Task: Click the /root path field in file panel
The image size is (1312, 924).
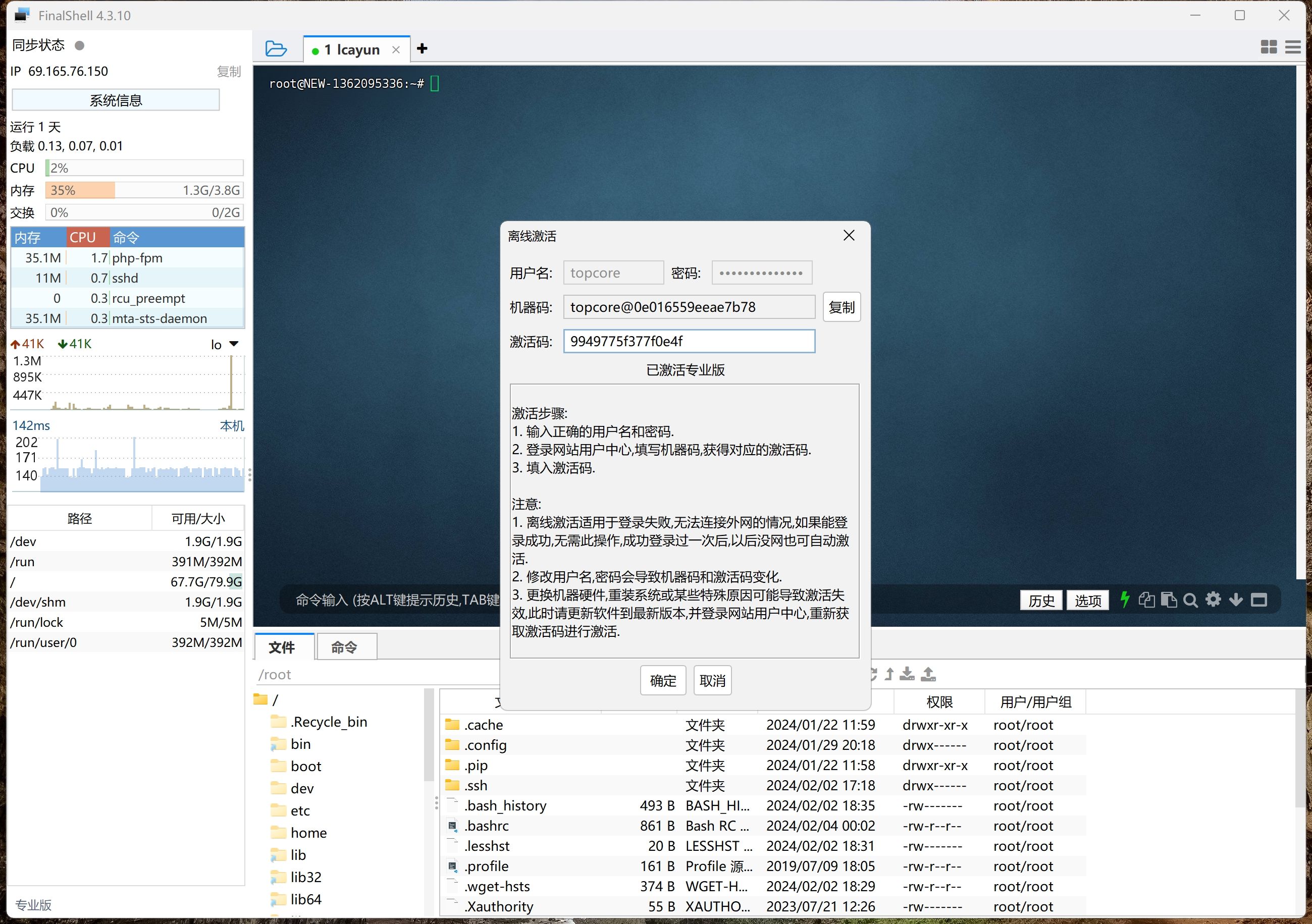Action: pyautogui.click(x=377, y=674)
